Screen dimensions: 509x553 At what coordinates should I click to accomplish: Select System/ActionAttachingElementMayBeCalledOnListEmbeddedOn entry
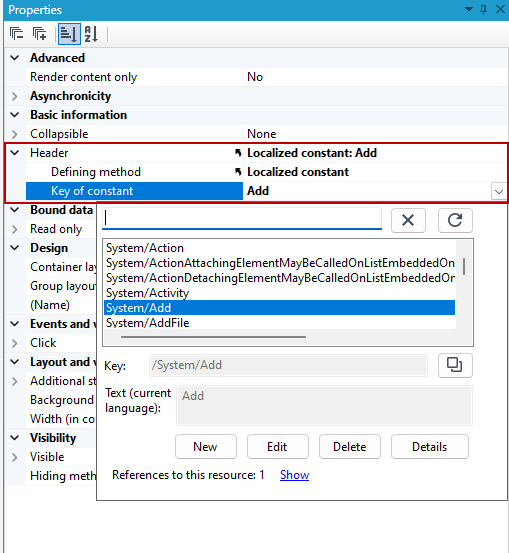coord(279,263)
